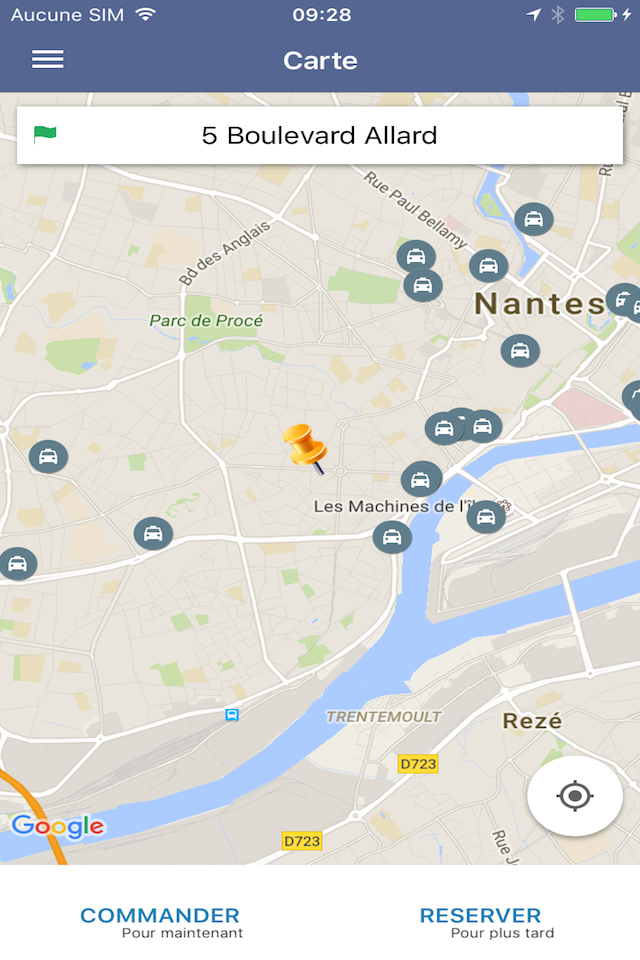
Task: Tap the battery indicator in status bar
Action: (x=596, y=15)
